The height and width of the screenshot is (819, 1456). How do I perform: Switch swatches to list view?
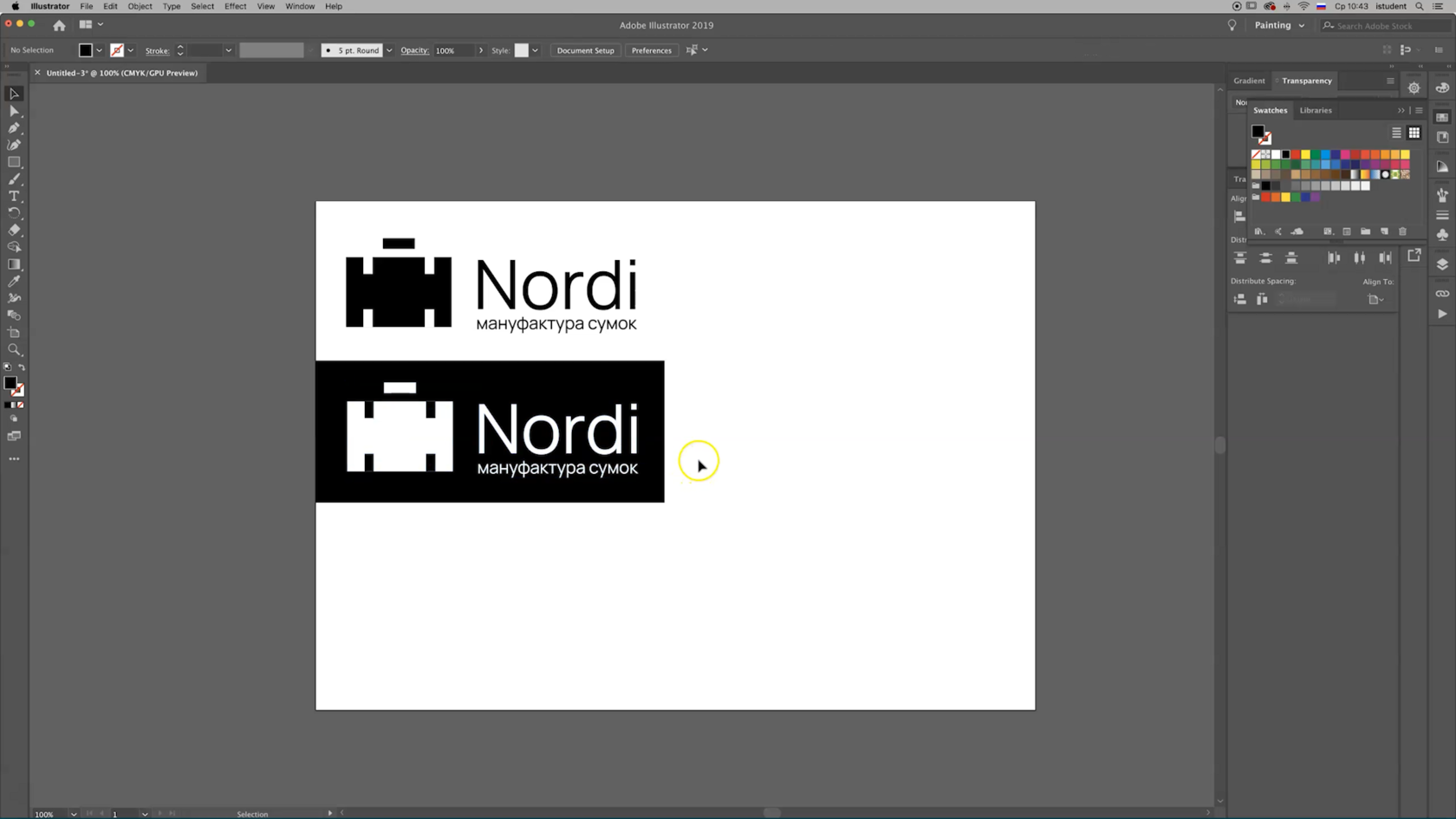1396,133
